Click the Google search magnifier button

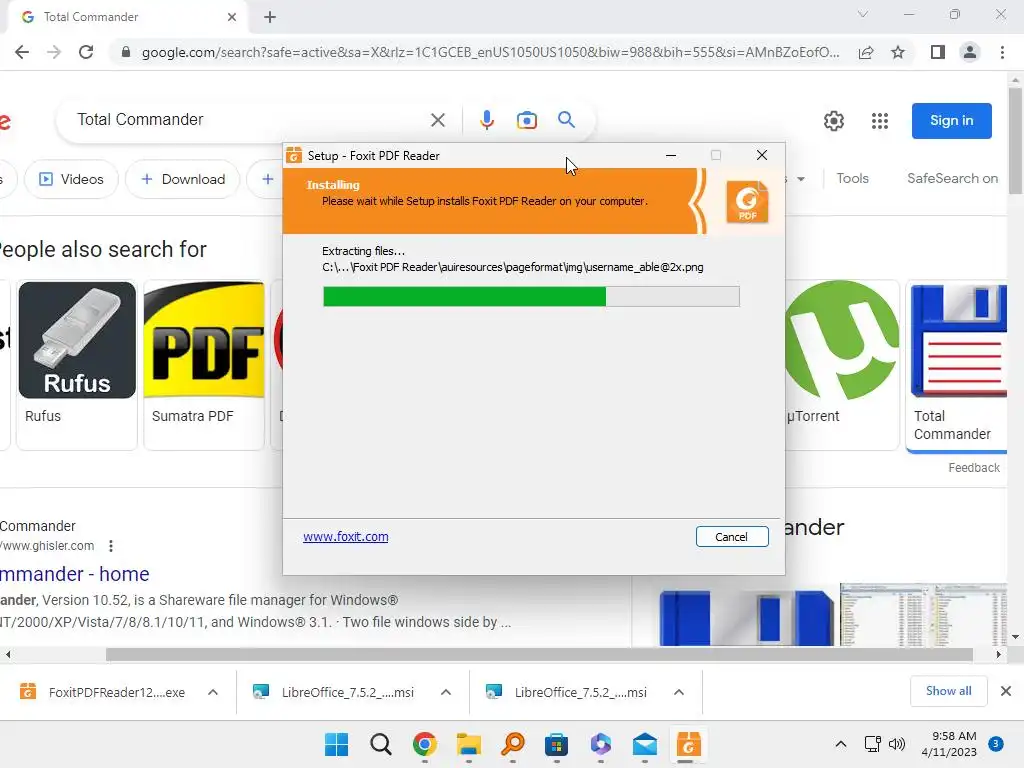pos(566,120)
